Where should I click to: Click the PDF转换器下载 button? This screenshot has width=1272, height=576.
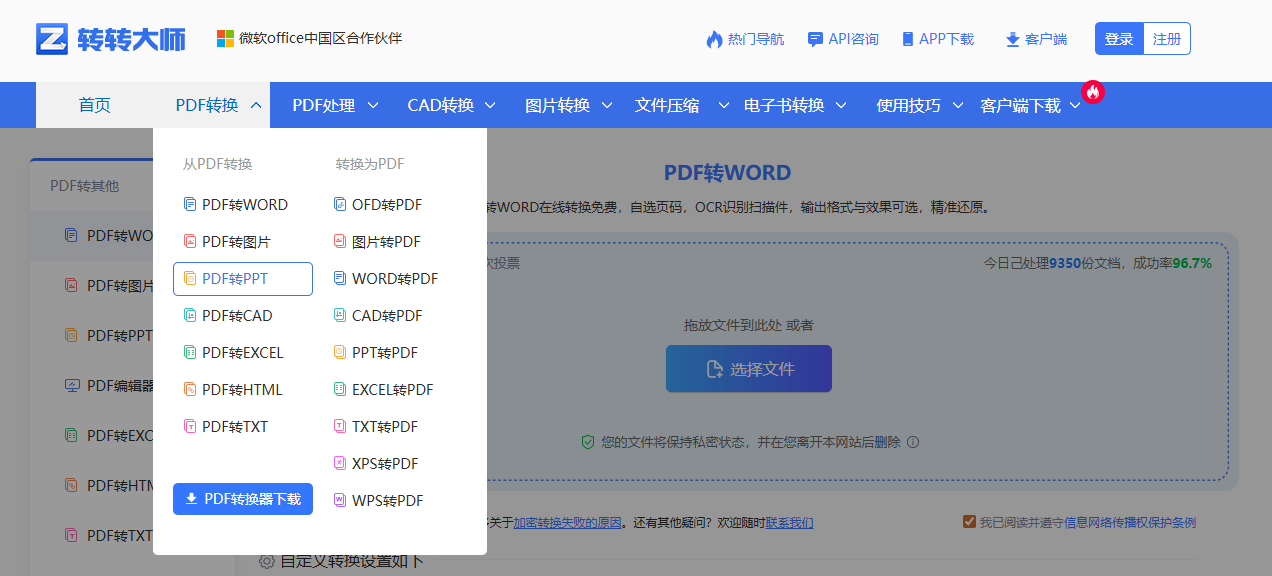(243, 499)
